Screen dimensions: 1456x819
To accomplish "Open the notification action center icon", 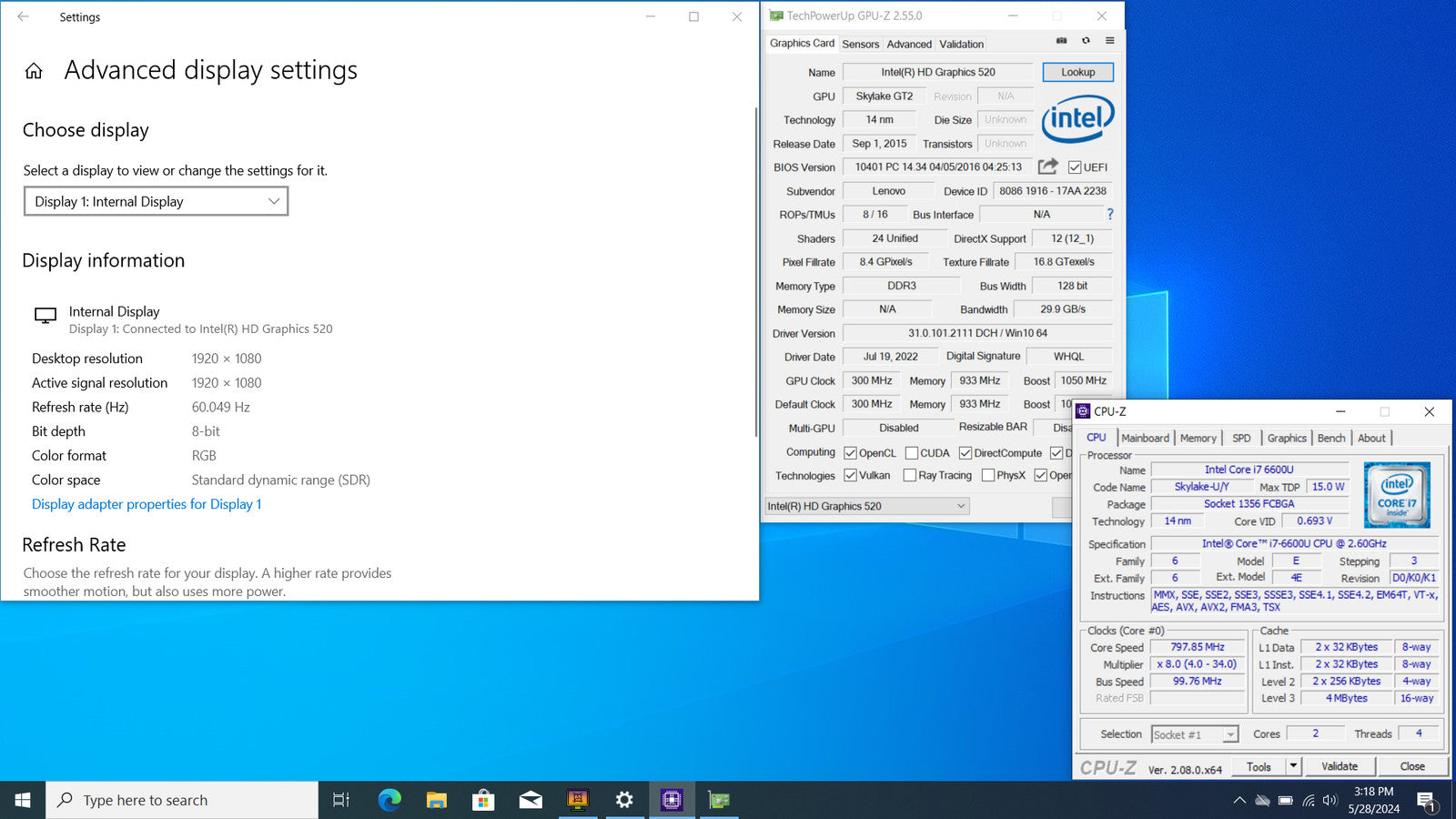I will 1426,801.
